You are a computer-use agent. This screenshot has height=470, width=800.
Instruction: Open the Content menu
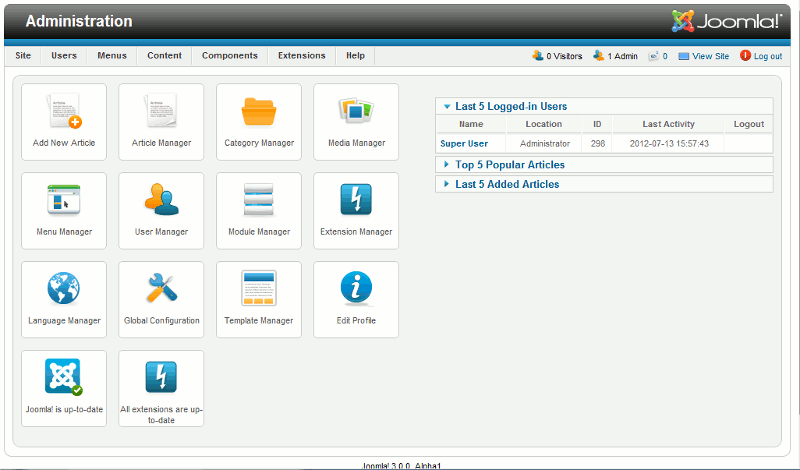(164, 56)
